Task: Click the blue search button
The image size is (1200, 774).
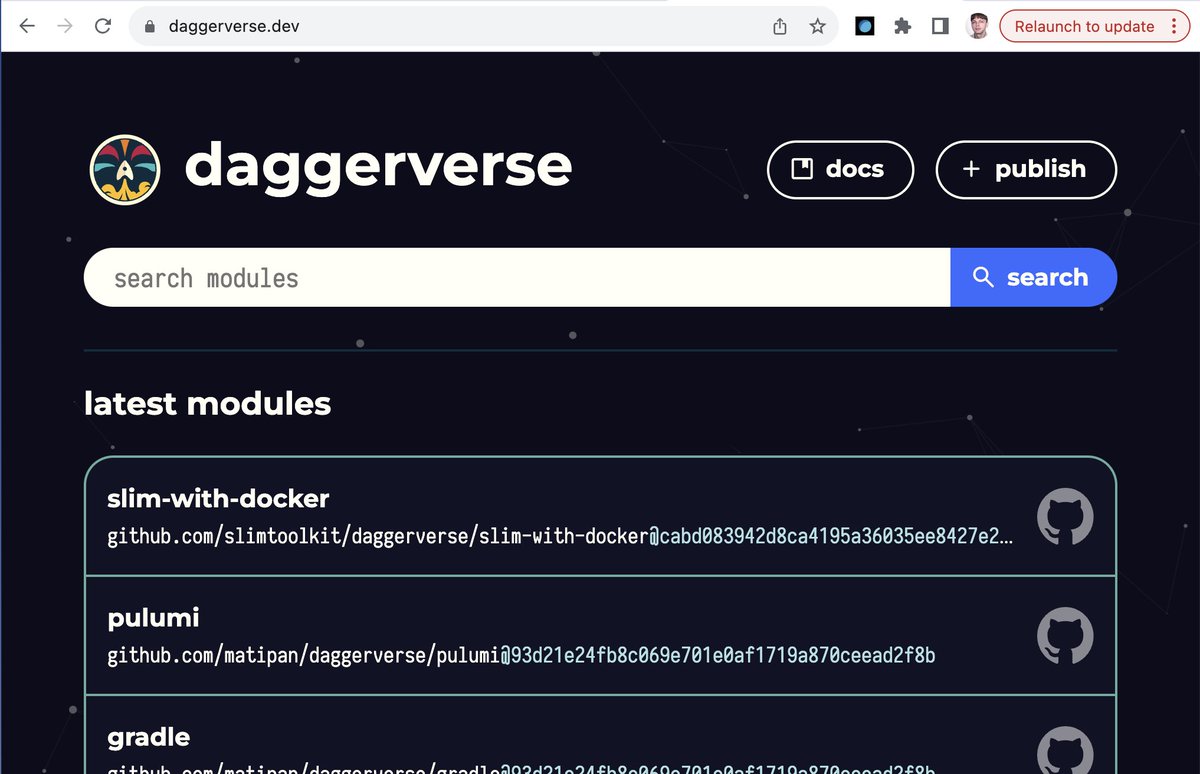Action: [1033, 277]
